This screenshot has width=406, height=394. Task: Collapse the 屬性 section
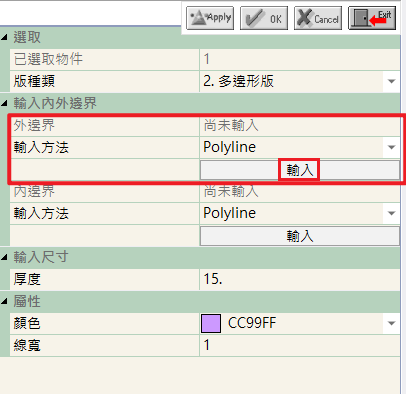tap(4, 302)
